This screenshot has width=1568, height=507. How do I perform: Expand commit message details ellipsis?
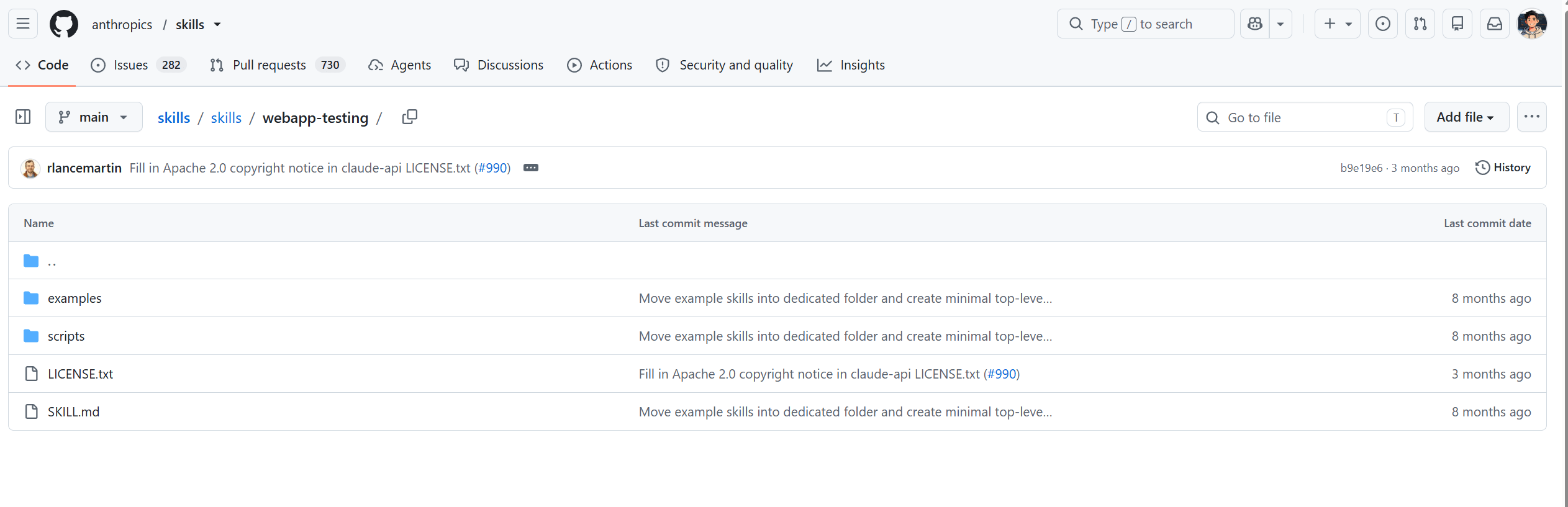coord(531,168)
